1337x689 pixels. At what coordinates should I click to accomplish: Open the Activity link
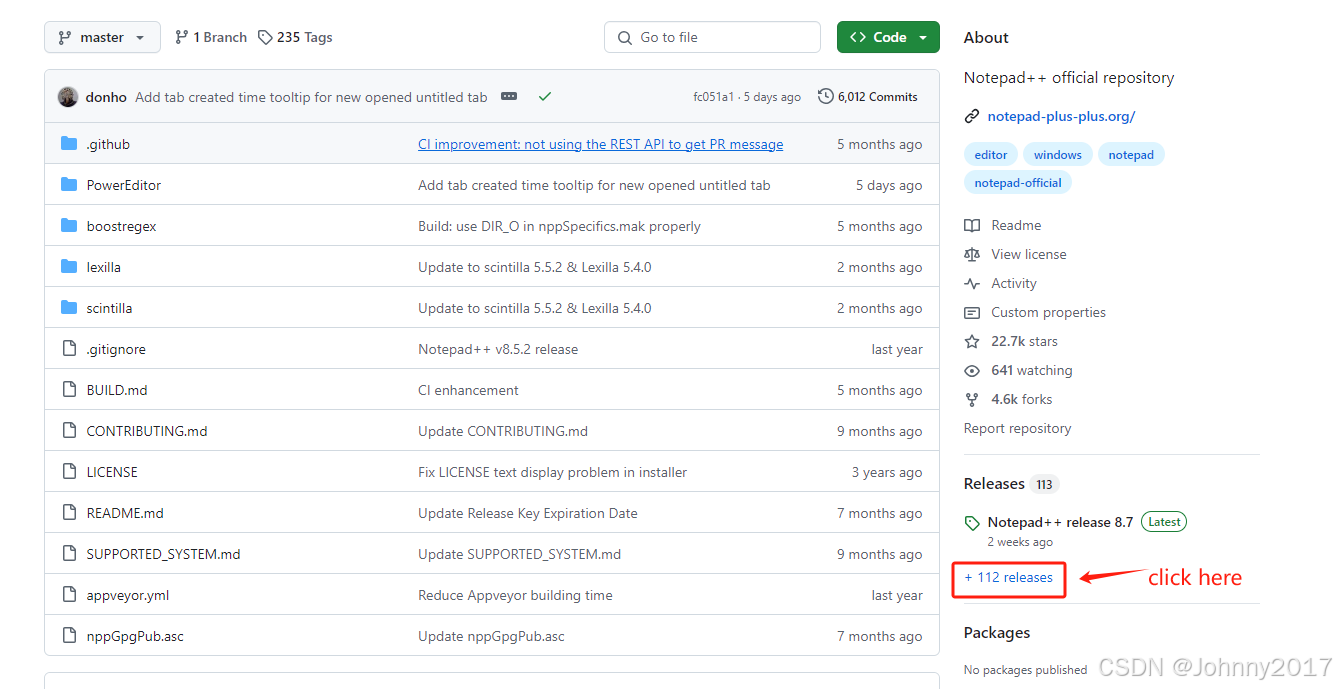click(1014, 283)
